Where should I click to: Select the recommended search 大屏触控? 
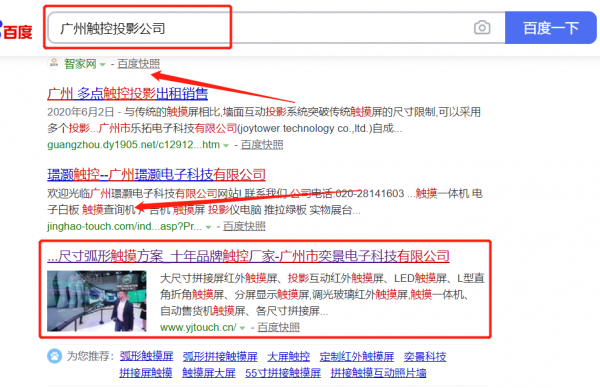pos(289,356)
